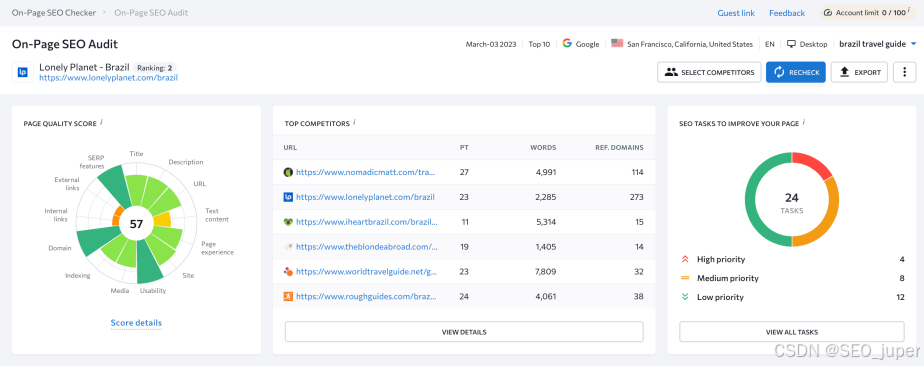Viewport: 924px width, 366px height.
Task: Click the Page Quality Score info icon
Action: point(101,122)
